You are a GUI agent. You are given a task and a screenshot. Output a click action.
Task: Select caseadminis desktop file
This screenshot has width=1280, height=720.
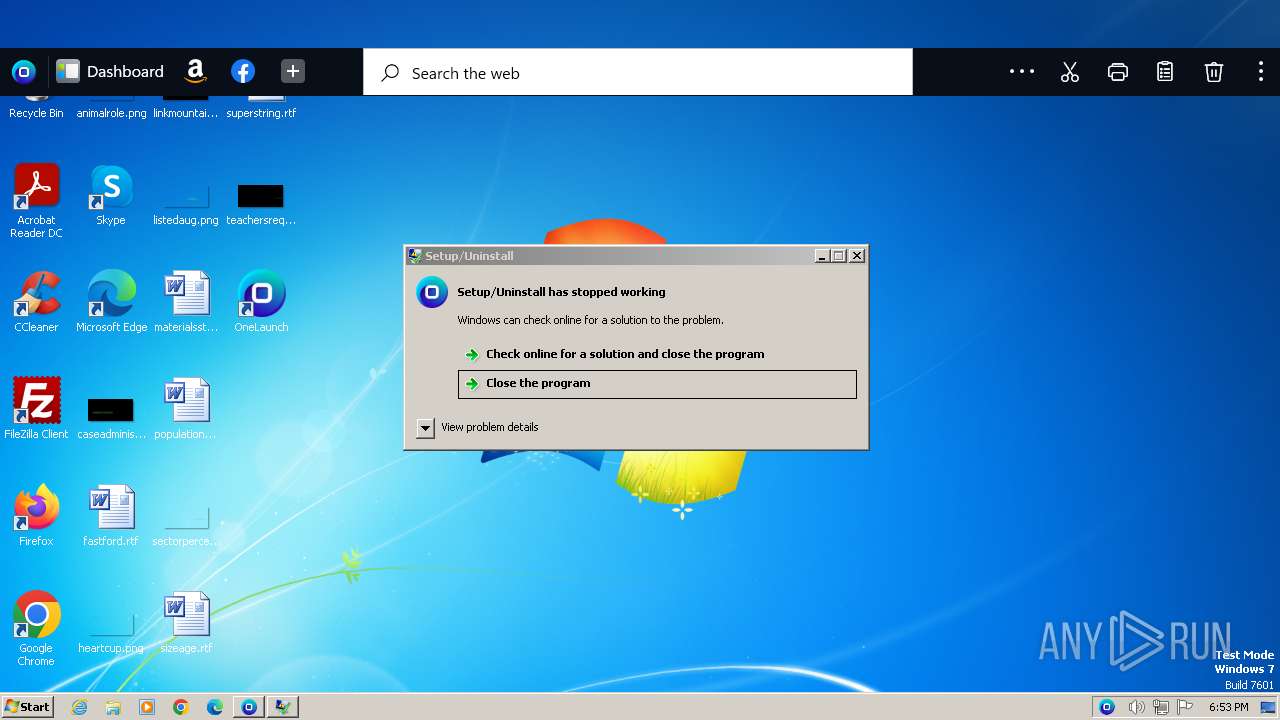click(x=111, y=418)
